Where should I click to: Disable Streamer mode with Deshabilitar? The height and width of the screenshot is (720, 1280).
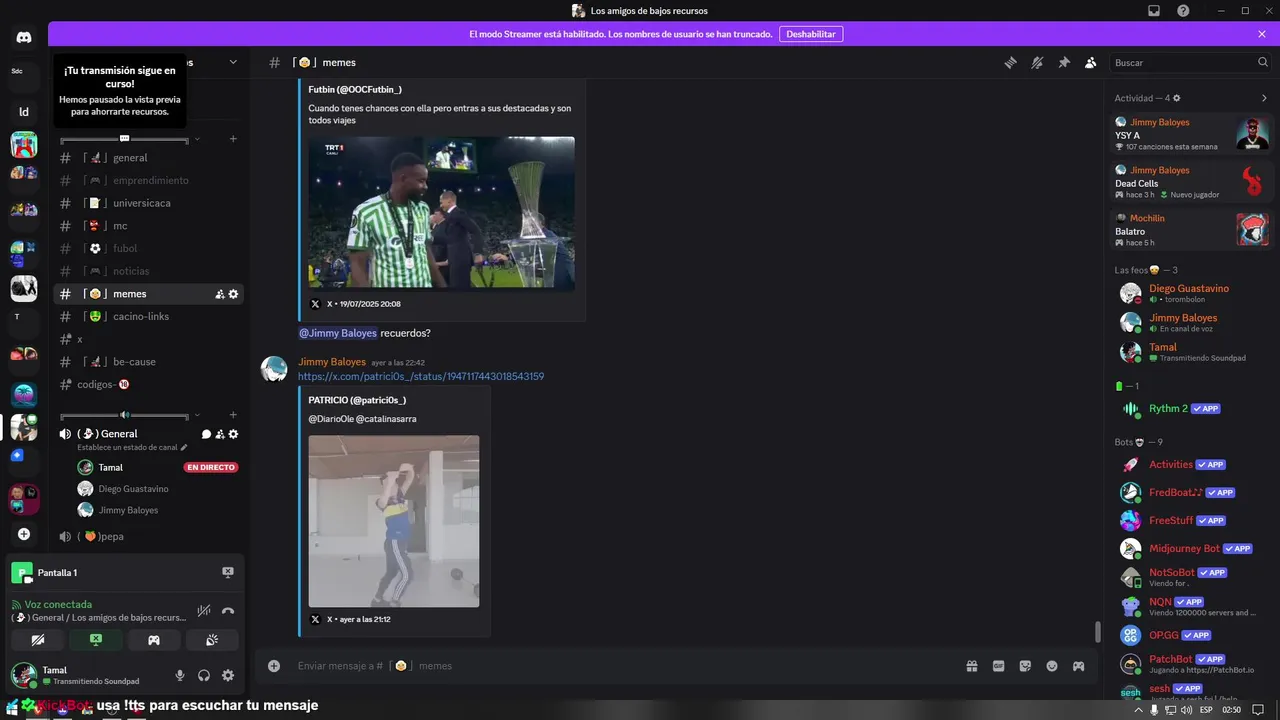click(810, 34)
